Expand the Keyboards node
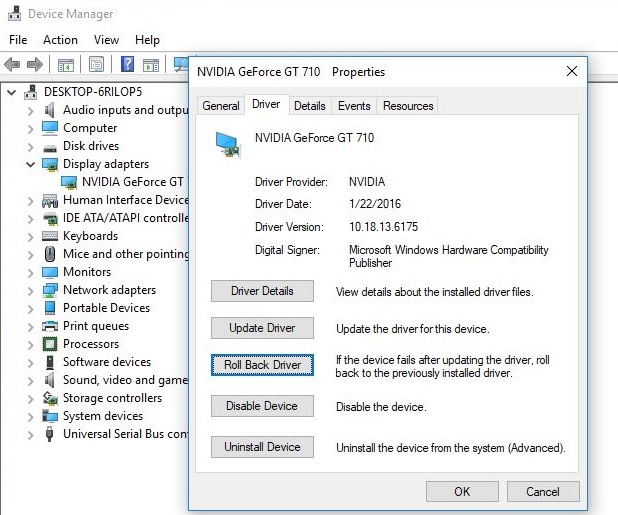Screen dimensions: 618x515 pyautogui.click(x=31, y=237)
